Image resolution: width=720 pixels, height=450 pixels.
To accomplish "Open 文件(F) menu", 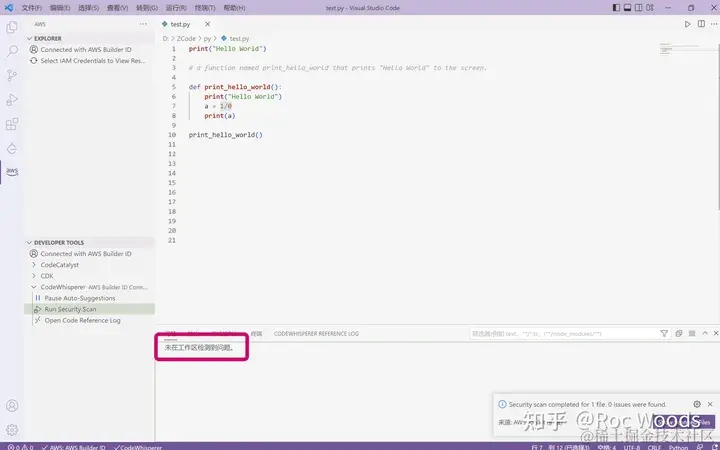I will click(32, 8).
